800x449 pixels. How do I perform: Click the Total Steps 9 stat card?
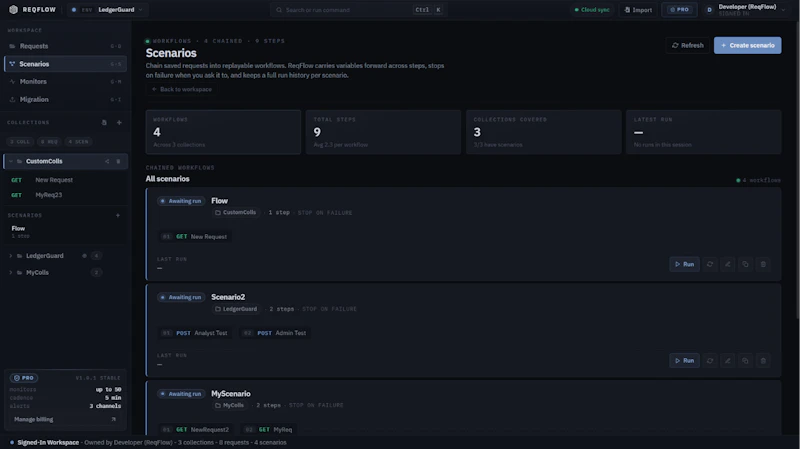tap(383, 132)
